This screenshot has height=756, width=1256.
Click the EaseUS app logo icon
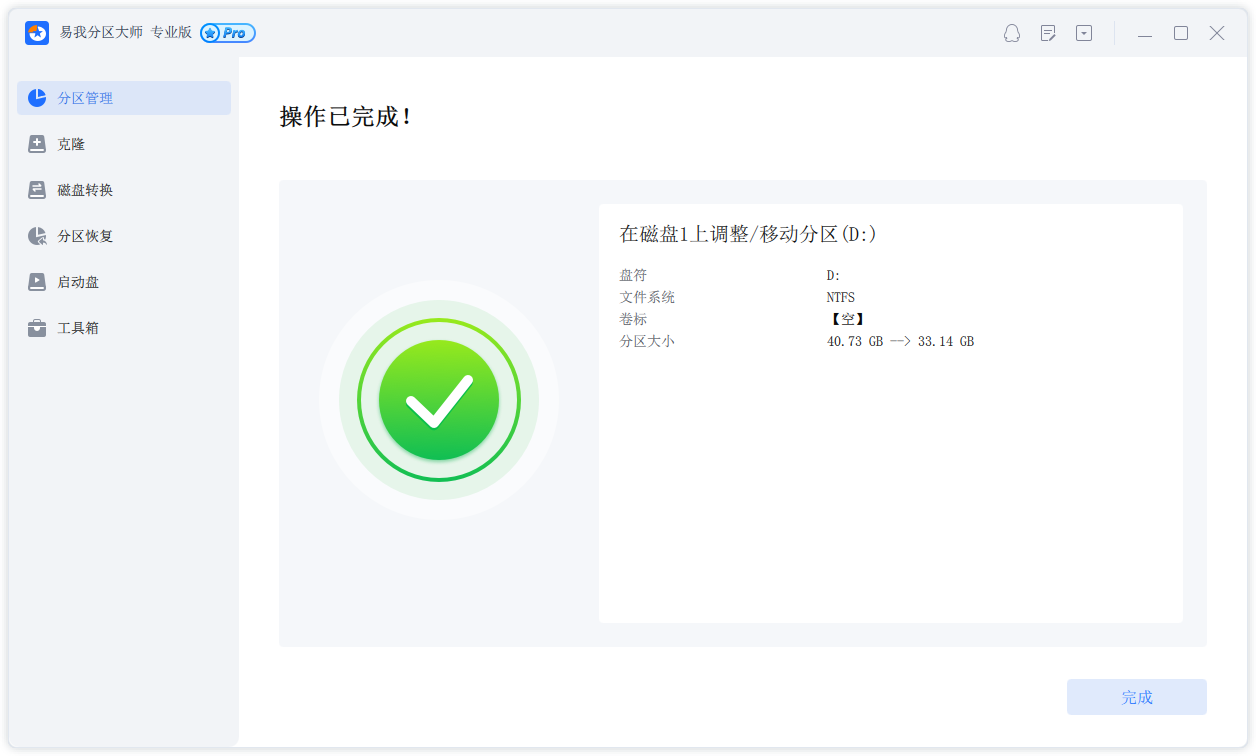coord(37,33)
